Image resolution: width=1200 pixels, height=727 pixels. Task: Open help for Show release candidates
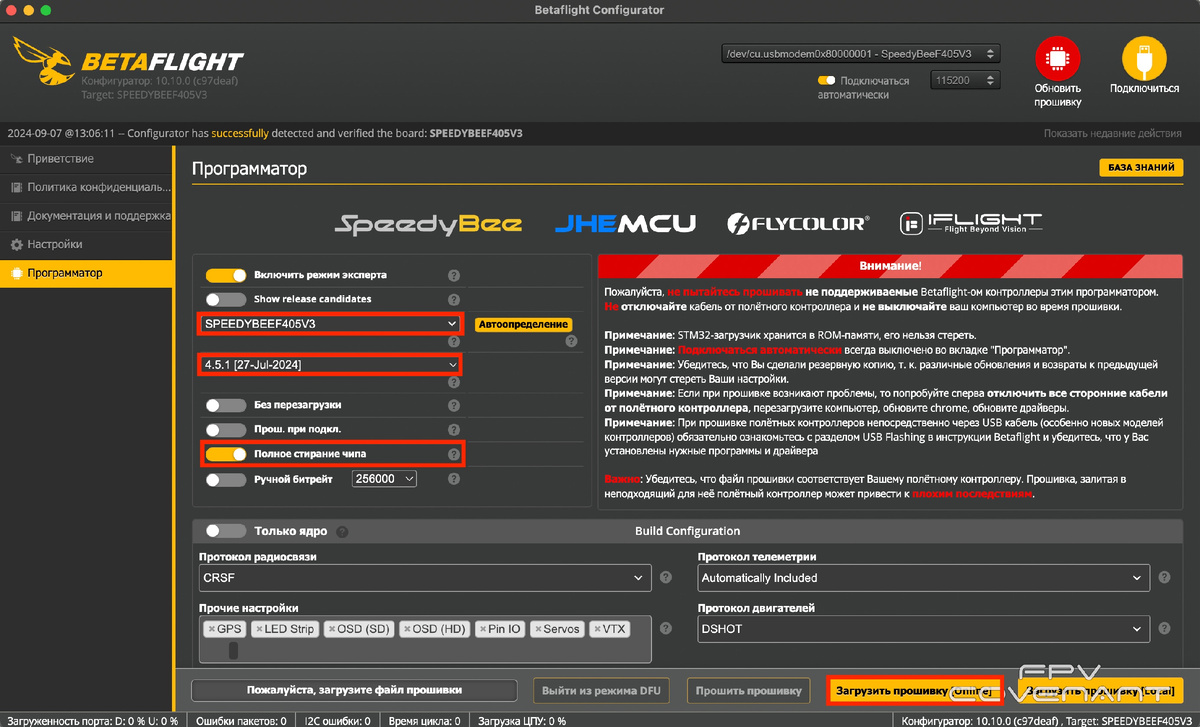(x=454, y=299)
